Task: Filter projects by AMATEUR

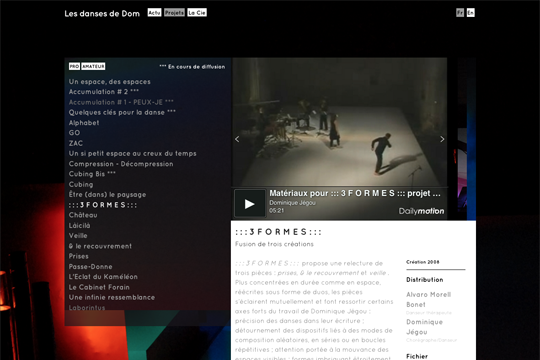Action: pos(93,66)
